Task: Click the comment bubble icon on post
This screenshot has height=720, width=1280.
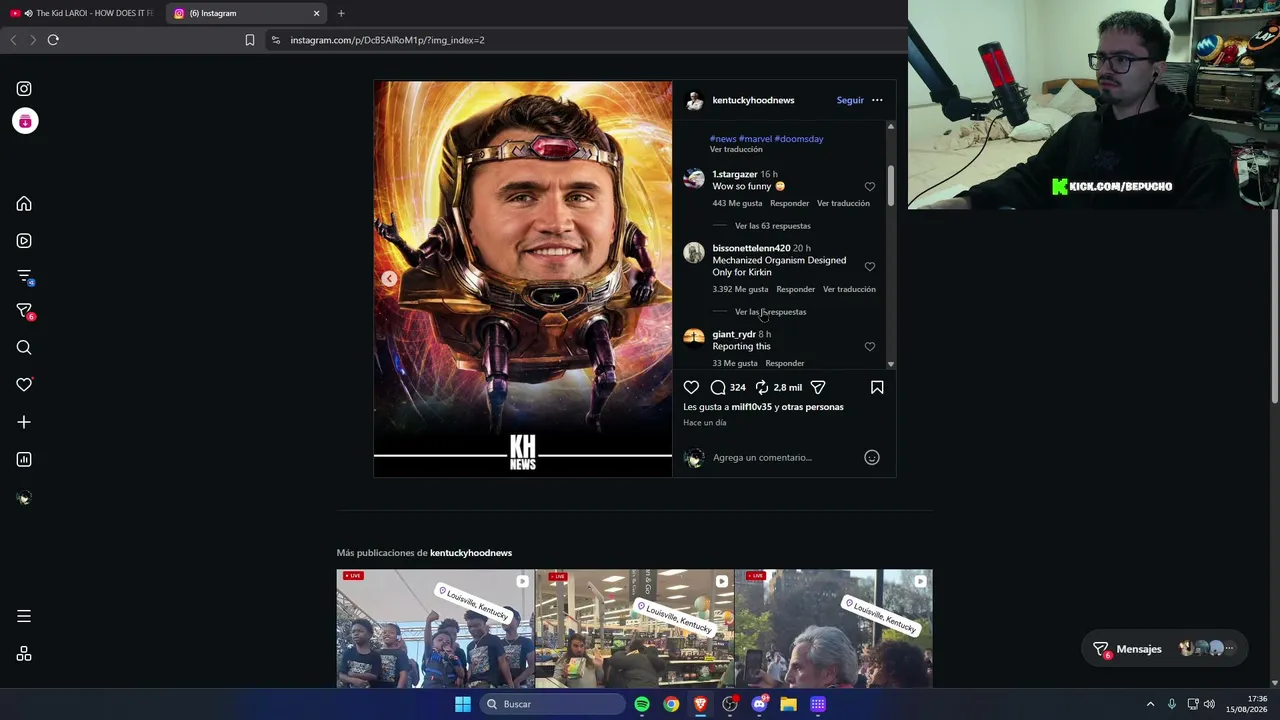Action: 718,387
